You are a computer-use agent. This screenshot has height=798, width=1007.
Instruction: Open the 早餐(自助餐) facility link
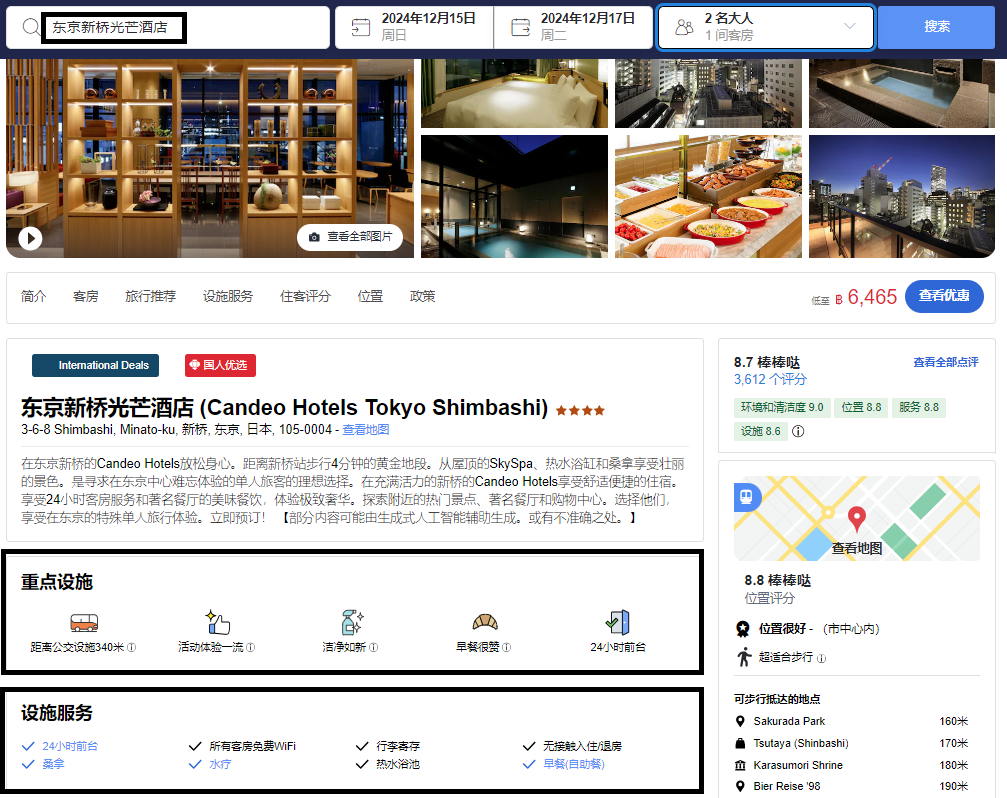click(574, 764)
